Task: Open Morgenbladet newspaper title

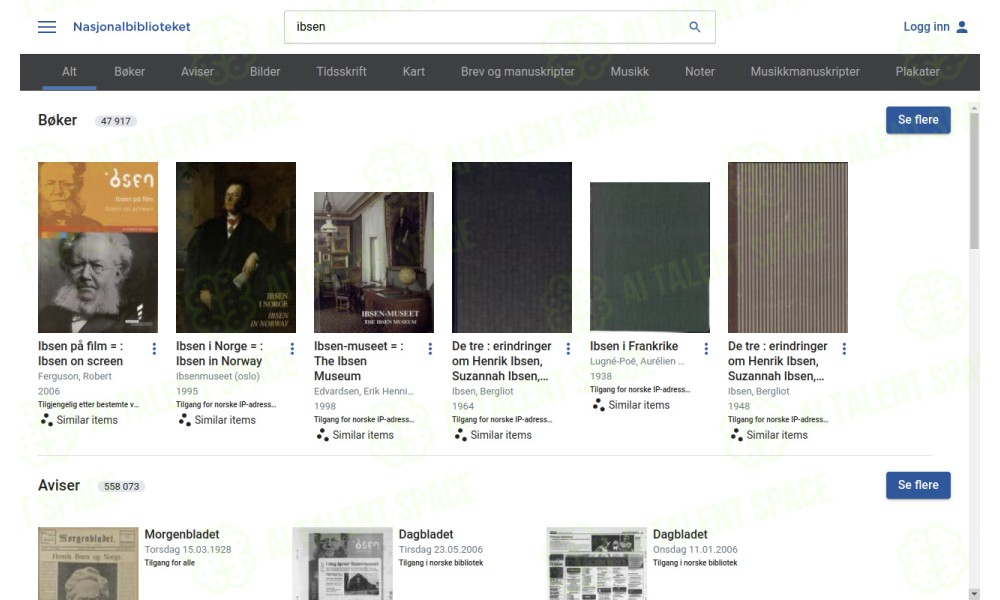Action: (x=182, y=534)
